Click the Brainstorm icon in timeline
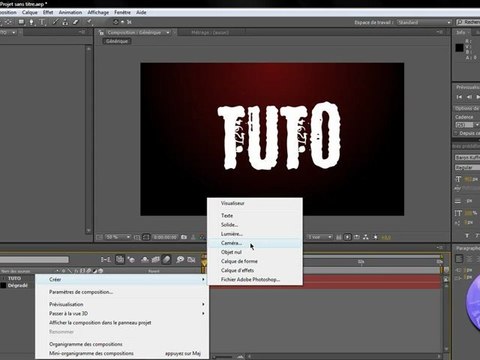The height and width of the screenshot is (360, 480). [180, 259]
